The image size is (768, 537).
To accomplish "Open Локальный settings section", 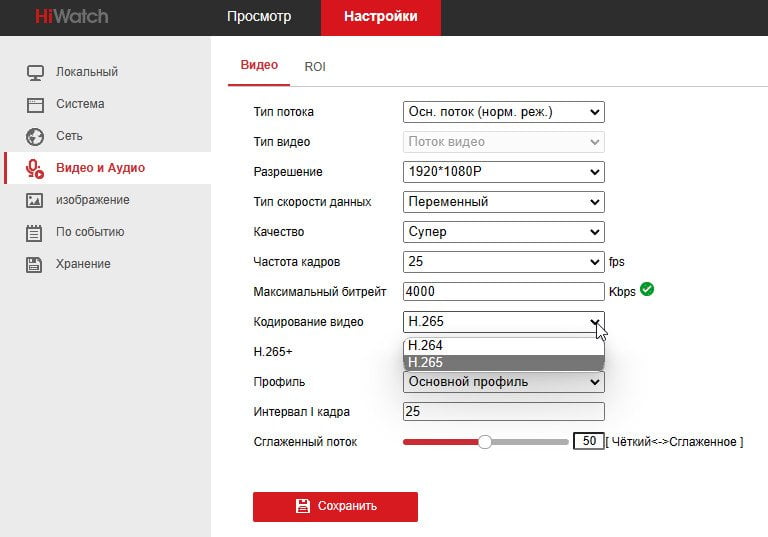I will pos(87,72).
